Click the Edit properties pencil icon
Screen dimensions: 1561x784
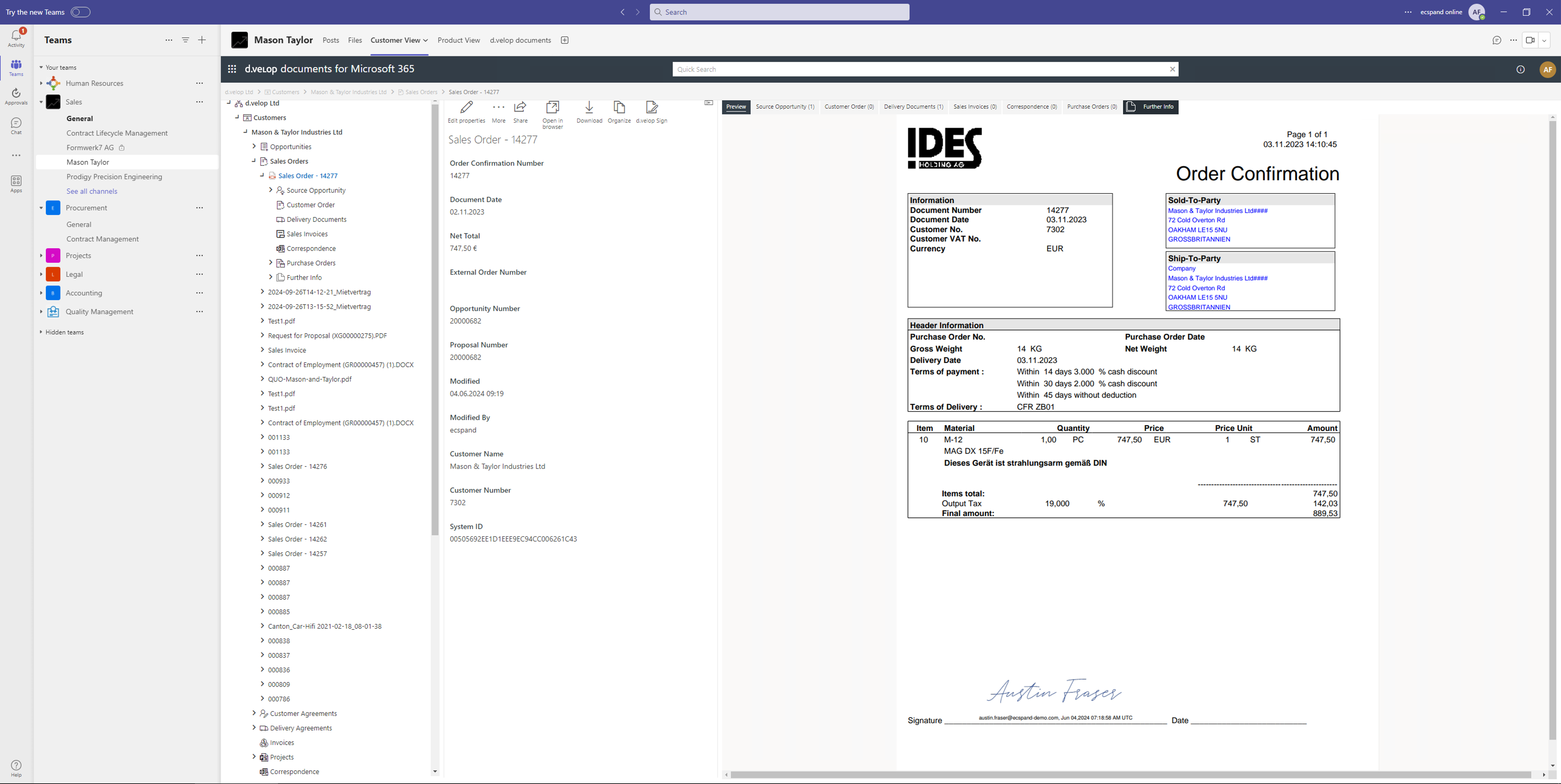coord(466,107)
